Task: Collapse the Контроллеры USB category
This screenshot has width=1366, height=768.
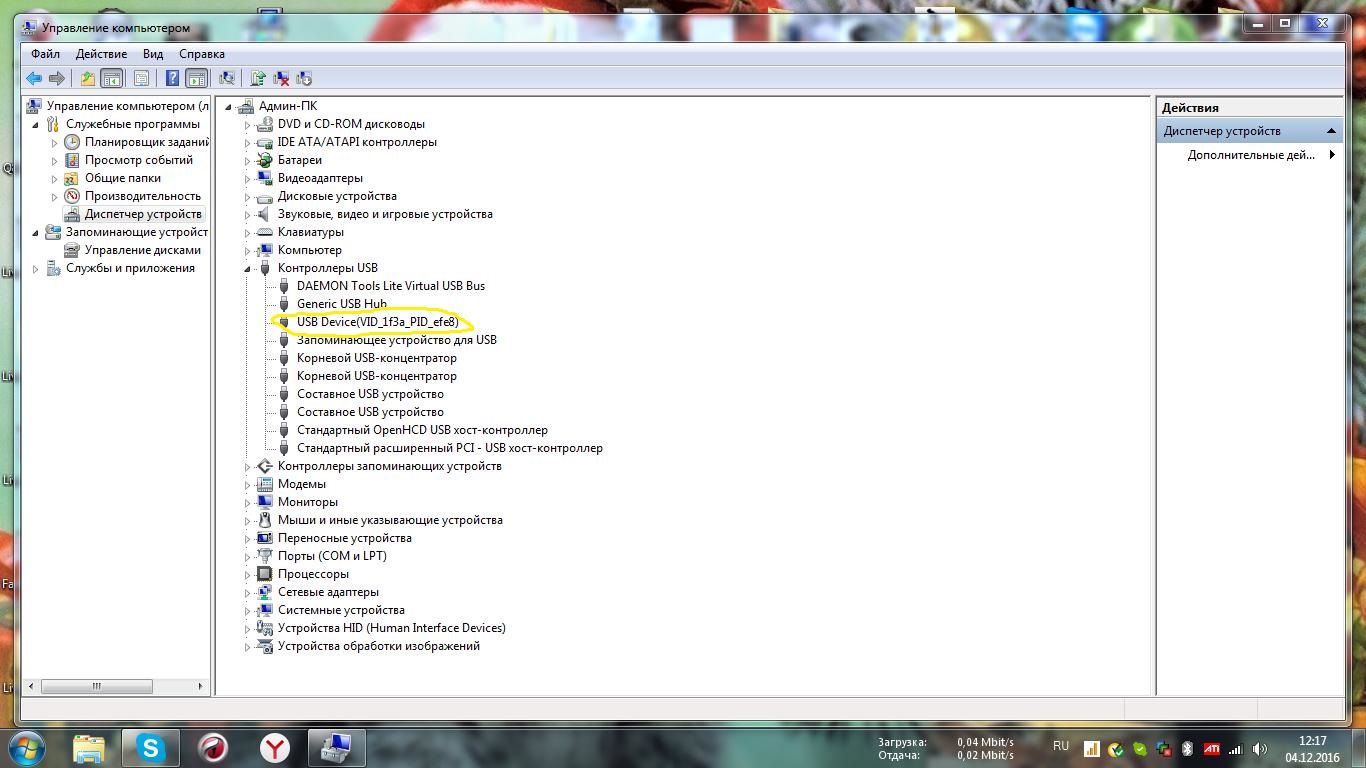Action: 248,268
